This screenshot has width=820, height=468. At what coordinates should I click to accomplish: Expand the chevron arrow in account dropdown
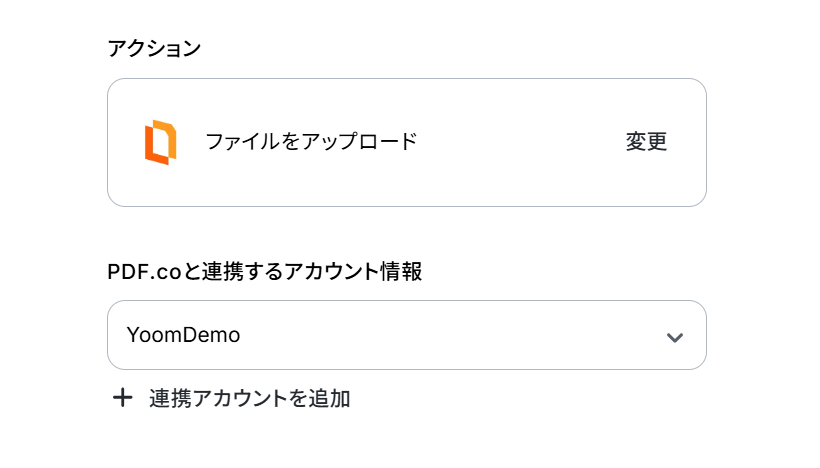coord(675,337)
